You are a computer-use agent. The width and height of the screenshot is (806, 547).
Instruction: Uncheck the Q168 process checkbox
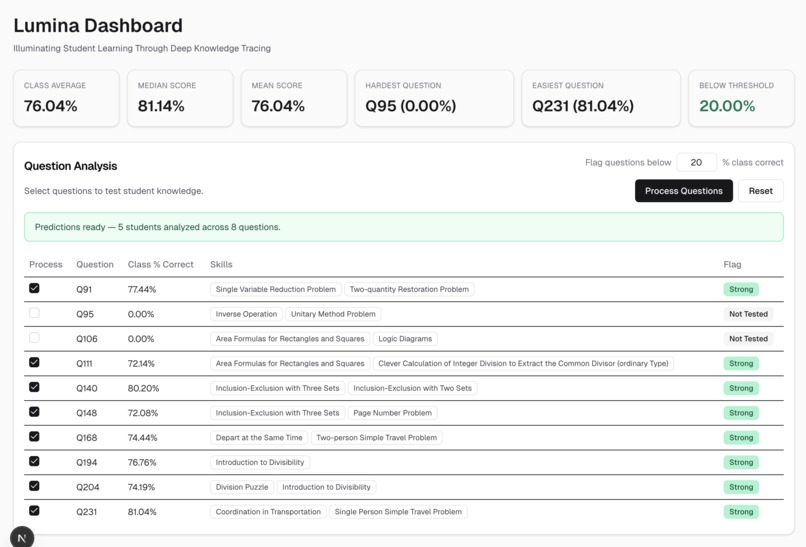pyautogui.click(x=34, y=436)
